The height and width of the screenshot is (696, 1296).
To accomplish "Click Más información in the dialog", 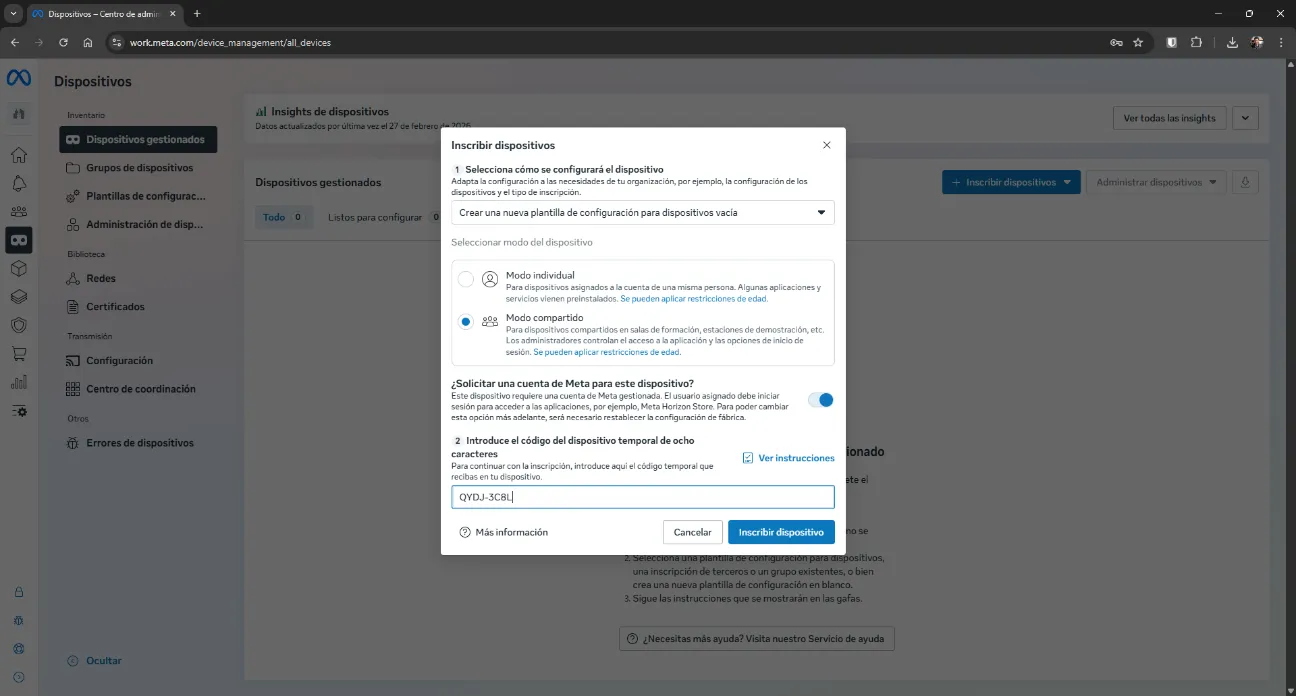I will tap(503, 532).
